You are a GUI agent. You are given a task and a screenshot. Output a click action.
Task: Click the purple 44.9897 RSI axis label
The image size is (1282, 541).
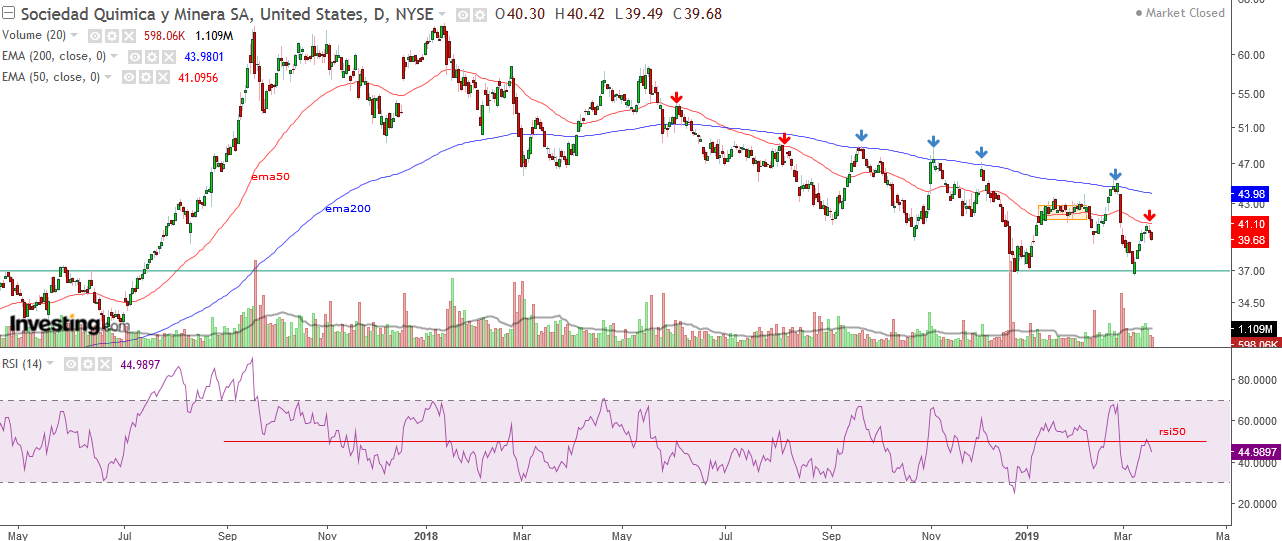(1255, 451)
